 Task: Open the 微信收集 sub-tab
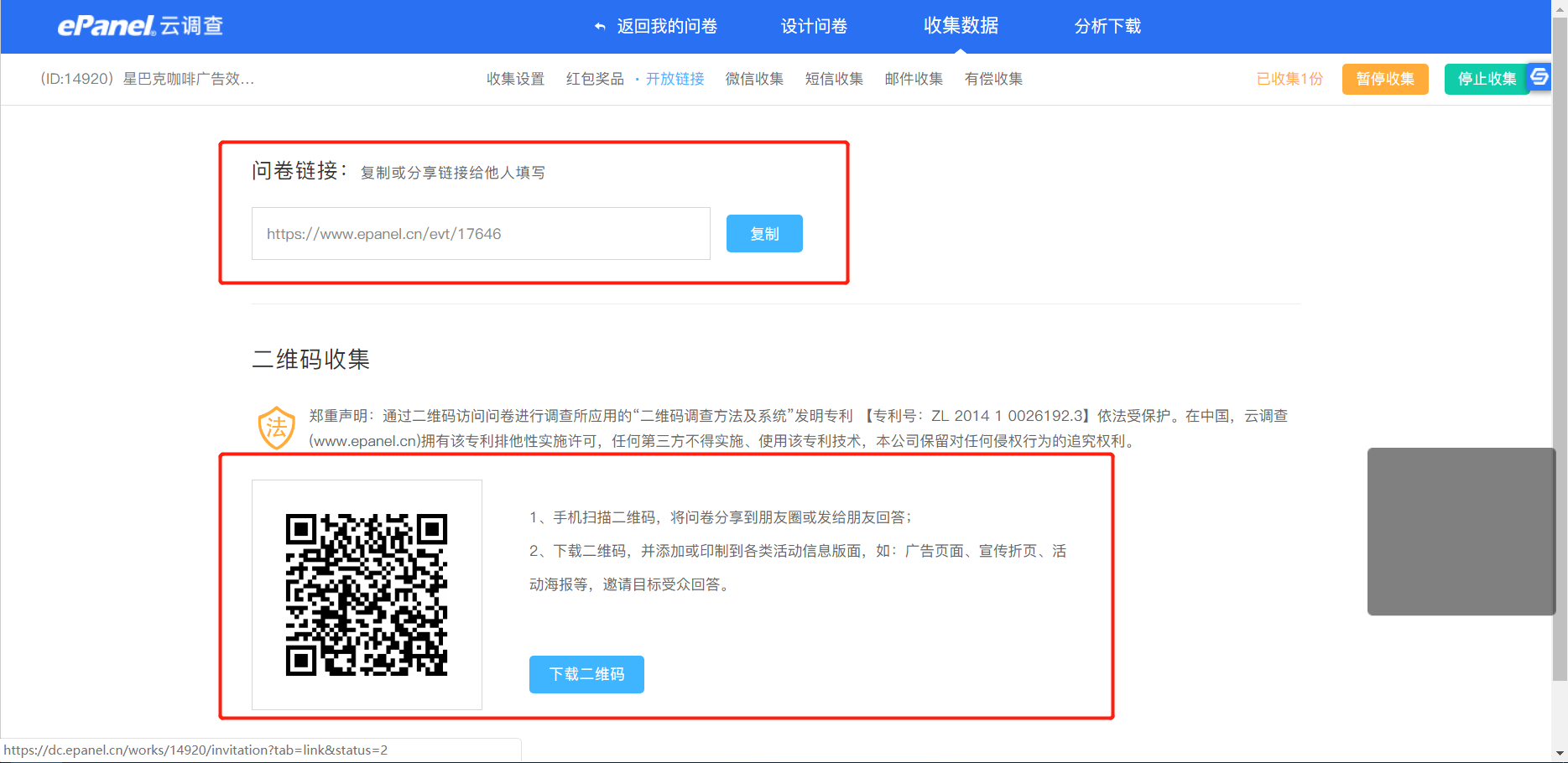pyautogui.click(x=754, y=79)
